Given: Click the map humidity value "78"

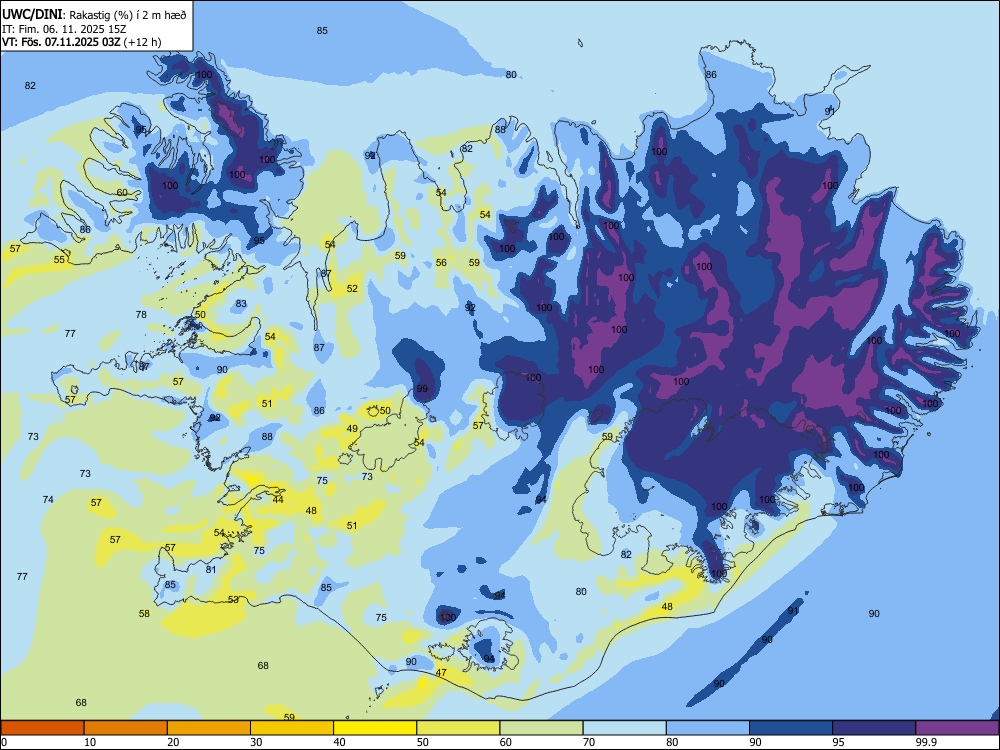Looking at the screenshot, I should [x=141, y=314].
